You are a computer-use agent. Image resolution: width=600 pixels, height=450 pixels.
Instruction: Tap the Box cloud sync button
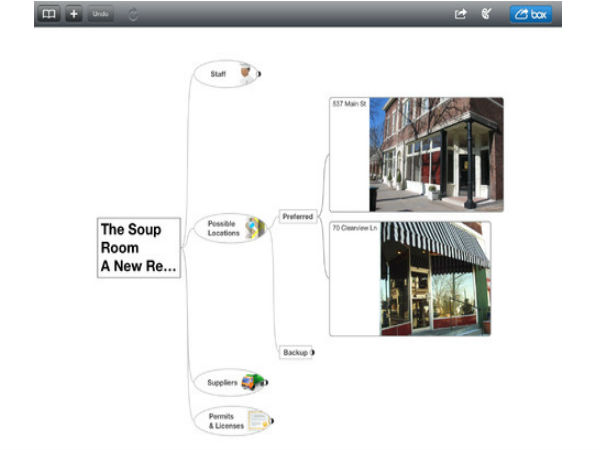tap(530, 15)
